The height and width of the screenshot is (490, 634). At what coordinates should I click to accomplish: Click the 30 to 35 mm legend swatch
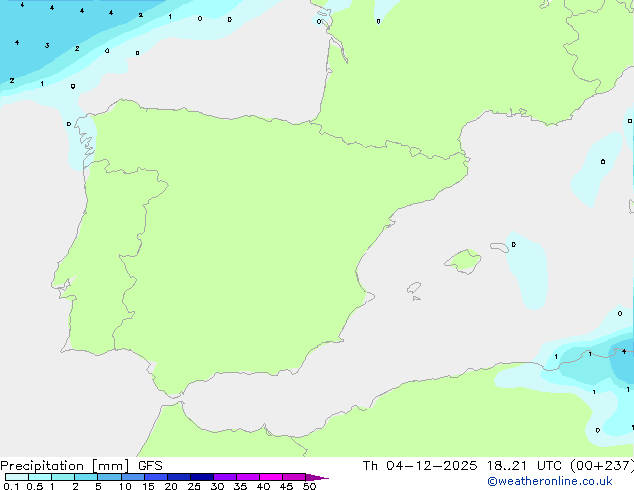tap(225, 477)
